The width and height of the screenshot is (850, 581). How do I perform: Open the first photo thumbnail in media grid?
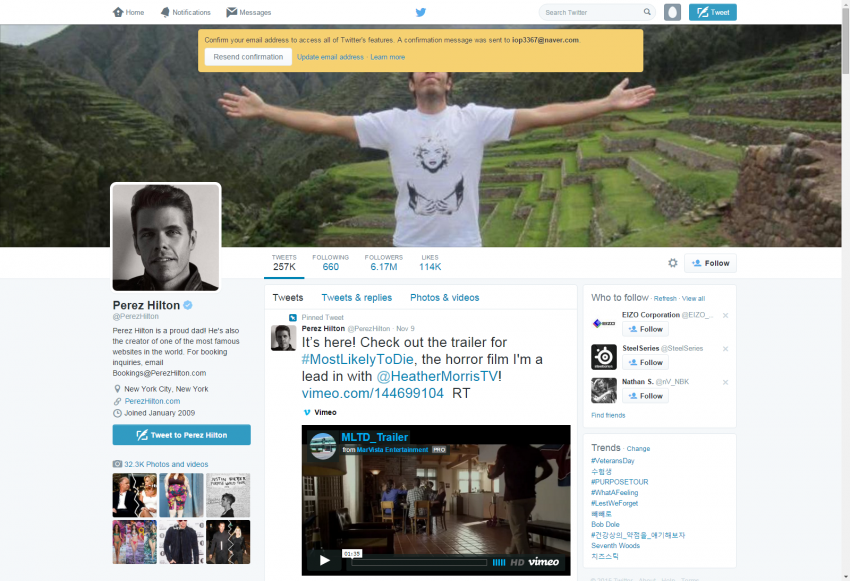pos(134,495)
